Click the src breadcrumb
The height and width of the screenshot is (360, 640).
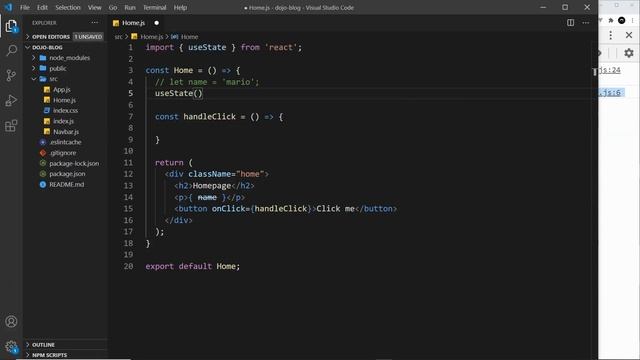pyautogui.click(x=118, y=37)
